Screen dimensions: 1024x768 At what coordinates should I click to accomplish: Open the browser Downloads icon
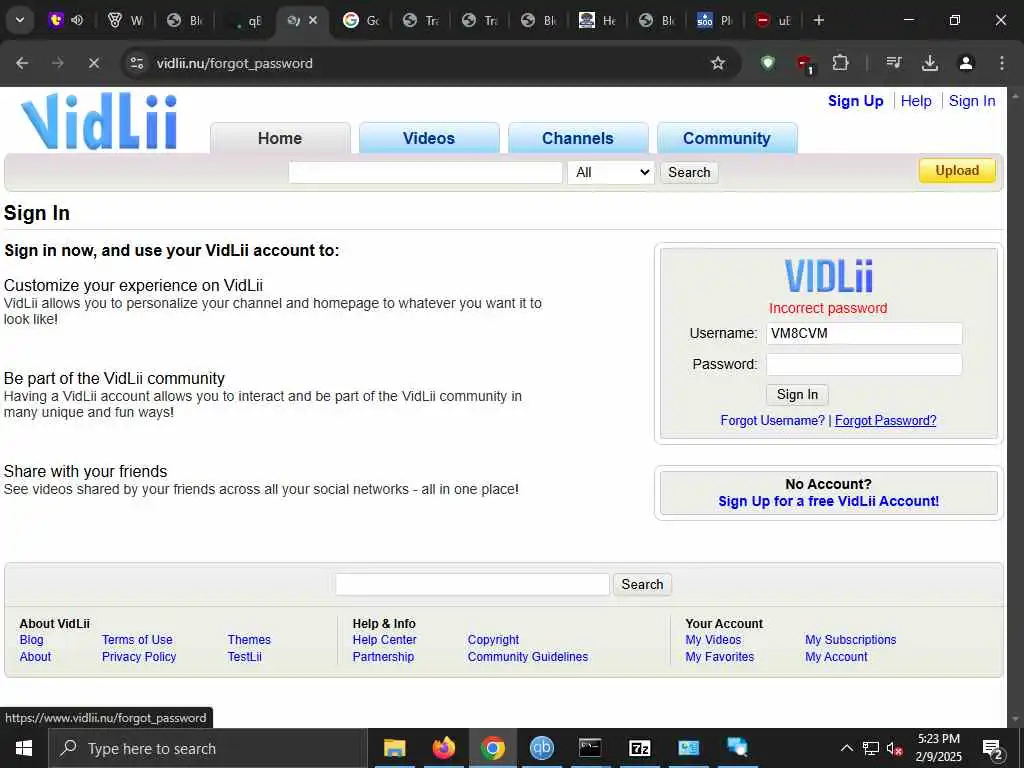pos(930,63)
